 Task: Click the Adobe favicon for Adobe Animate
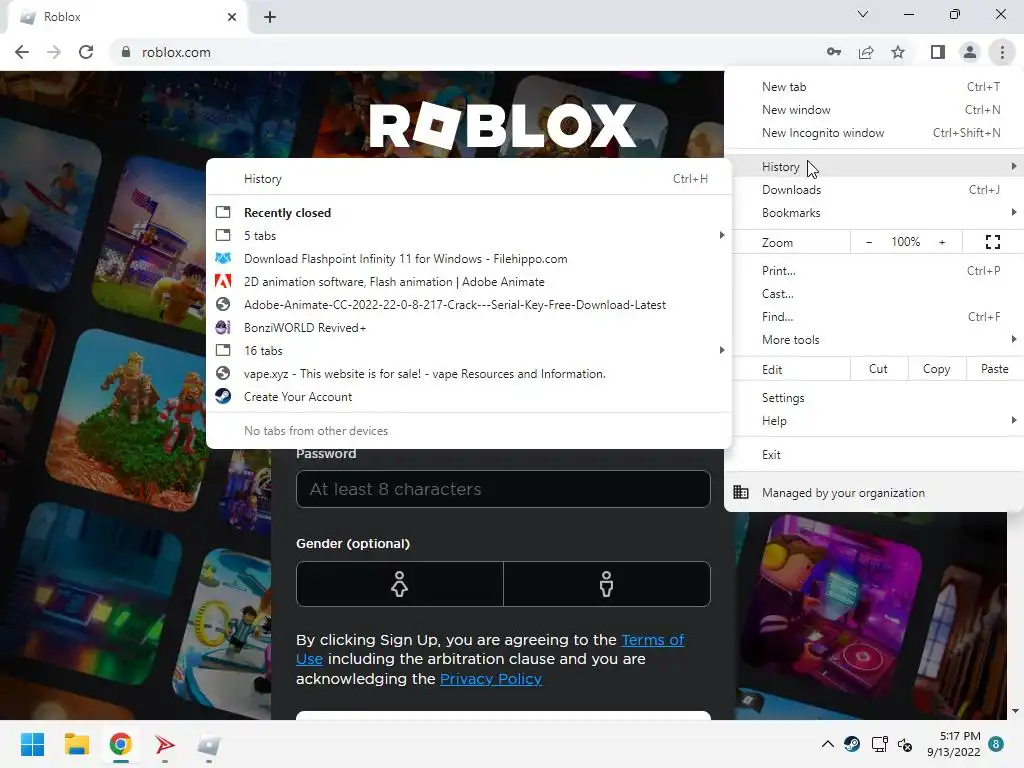[223, 281]
